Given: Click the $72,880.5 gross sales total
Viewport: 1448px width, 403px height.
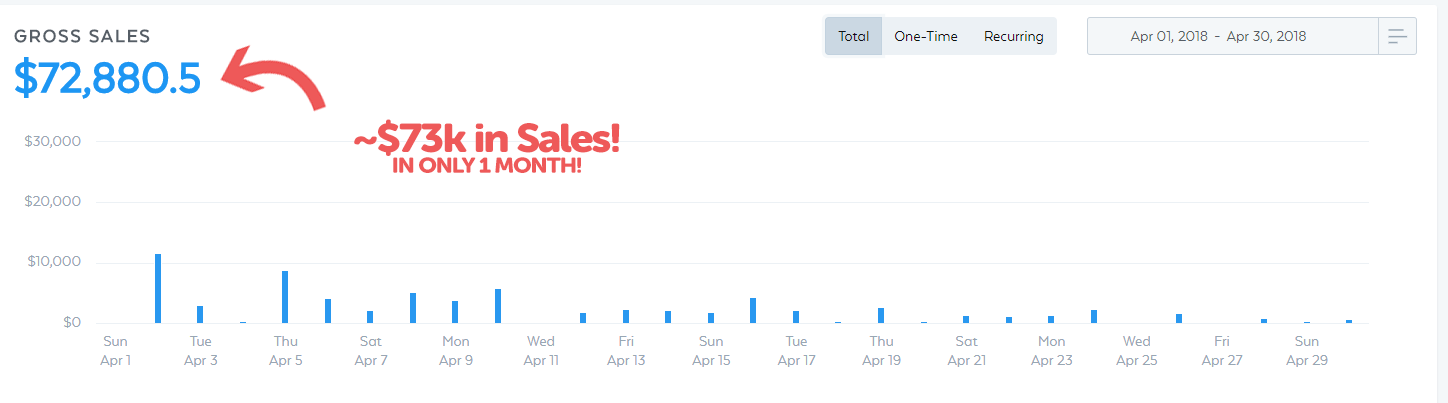Looking at the screenshot, I should tap(108, 78).
